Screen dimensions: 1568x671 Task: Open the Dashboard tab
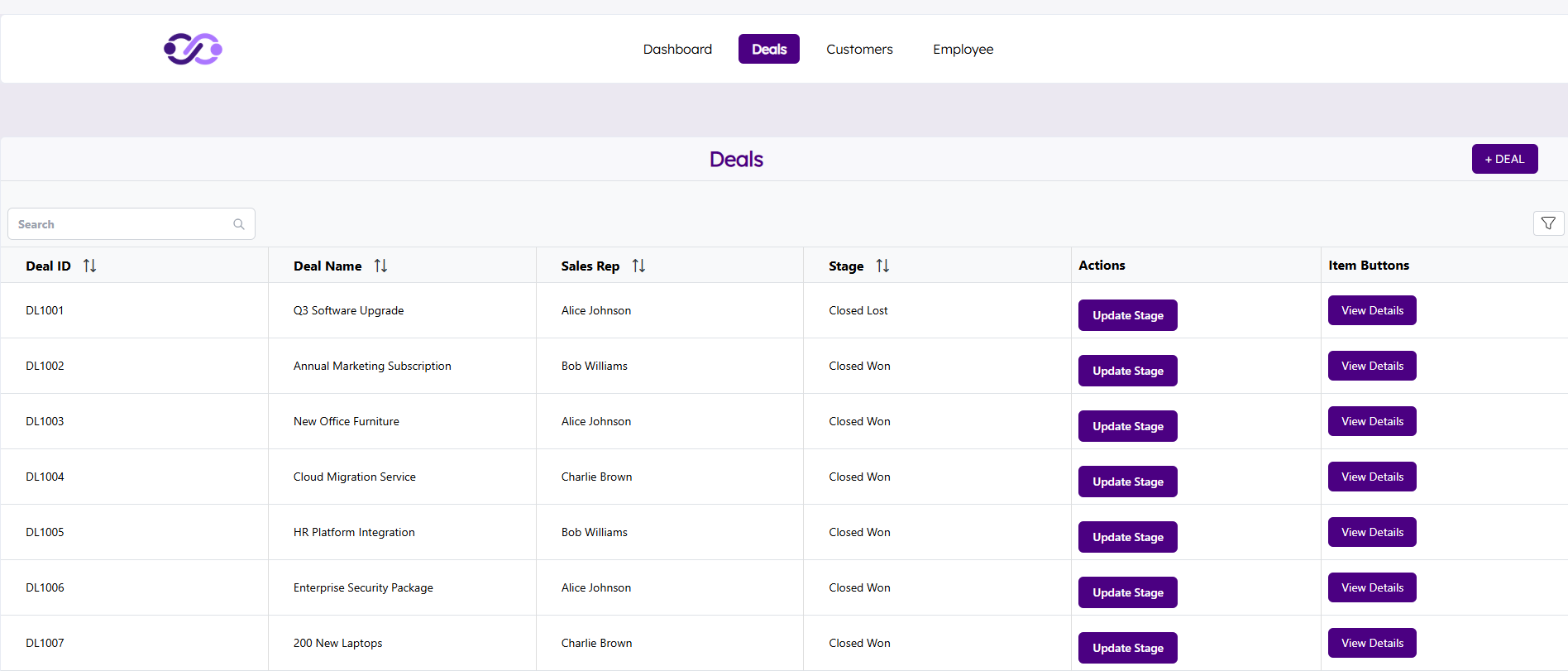pos(677,49)
